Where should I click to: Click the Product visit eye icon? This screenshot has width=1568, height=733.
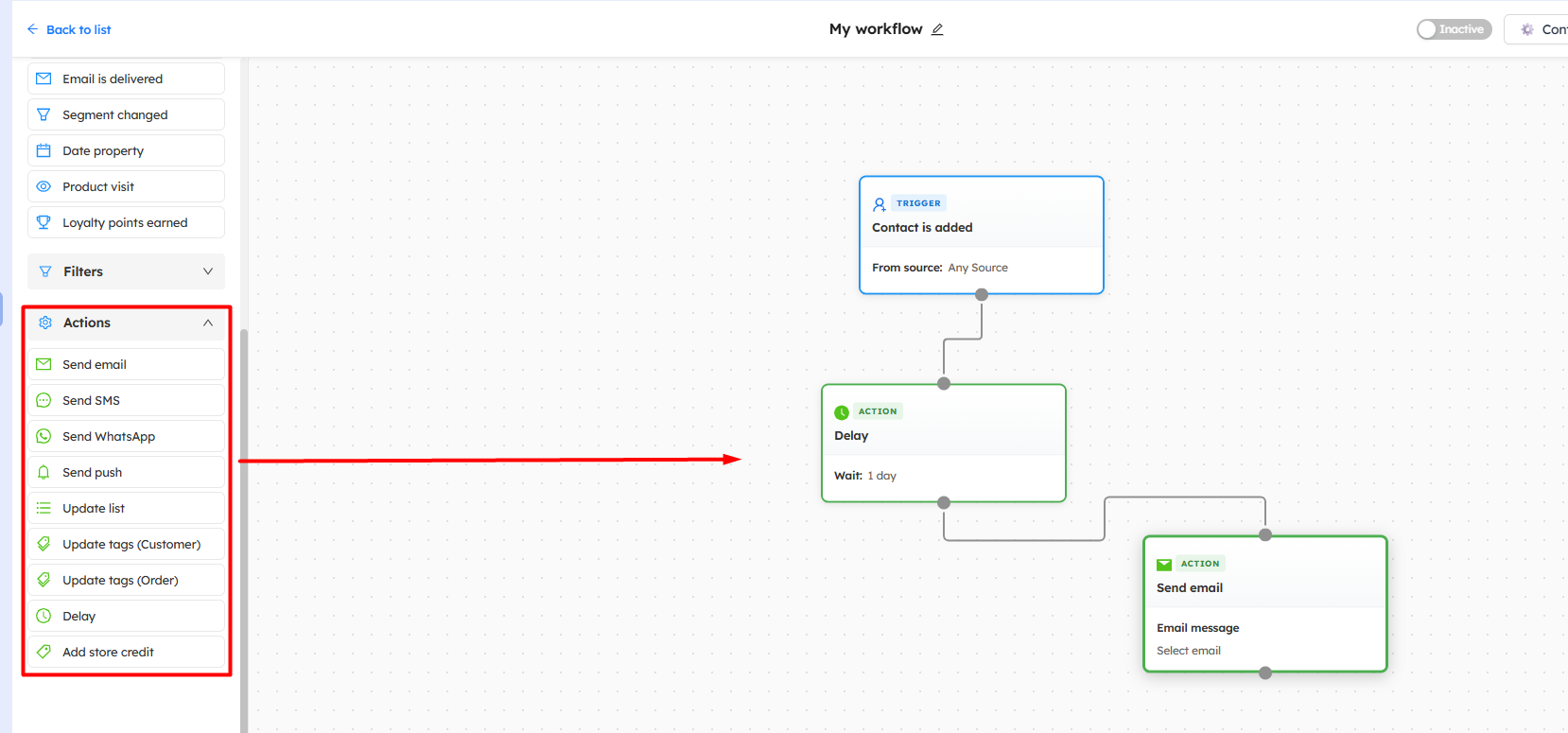44,186
